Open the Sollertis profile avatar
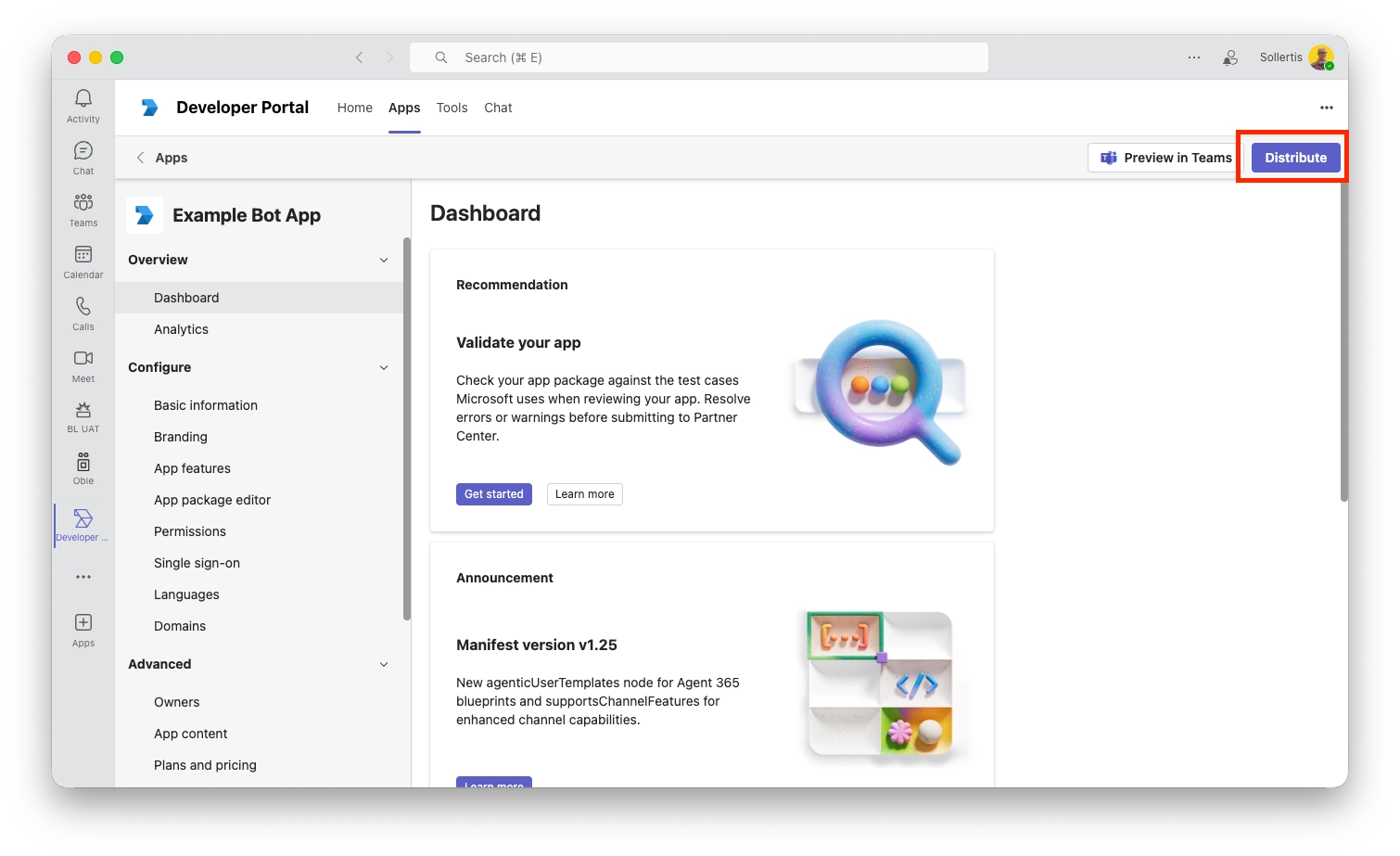 [x=1321, y=57]
